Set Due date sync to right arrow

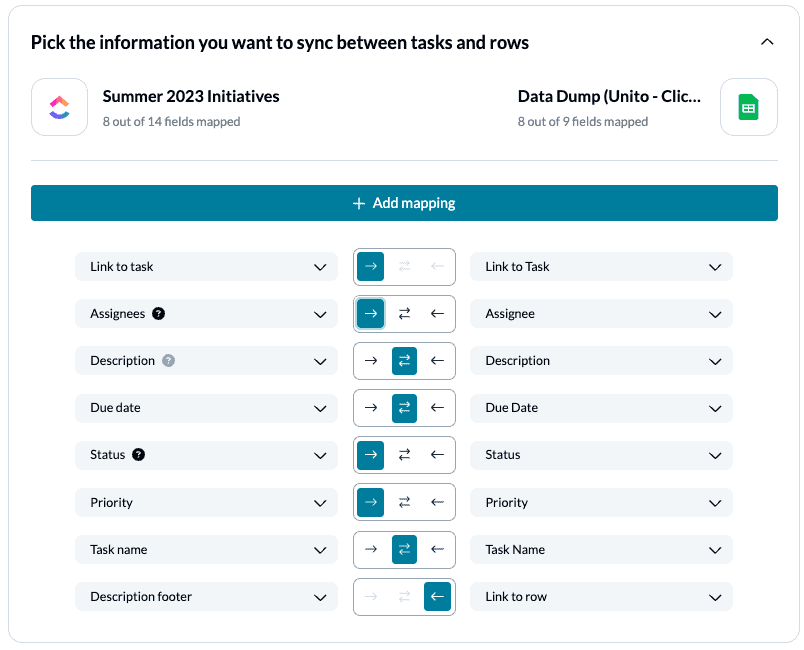(371, 408)
